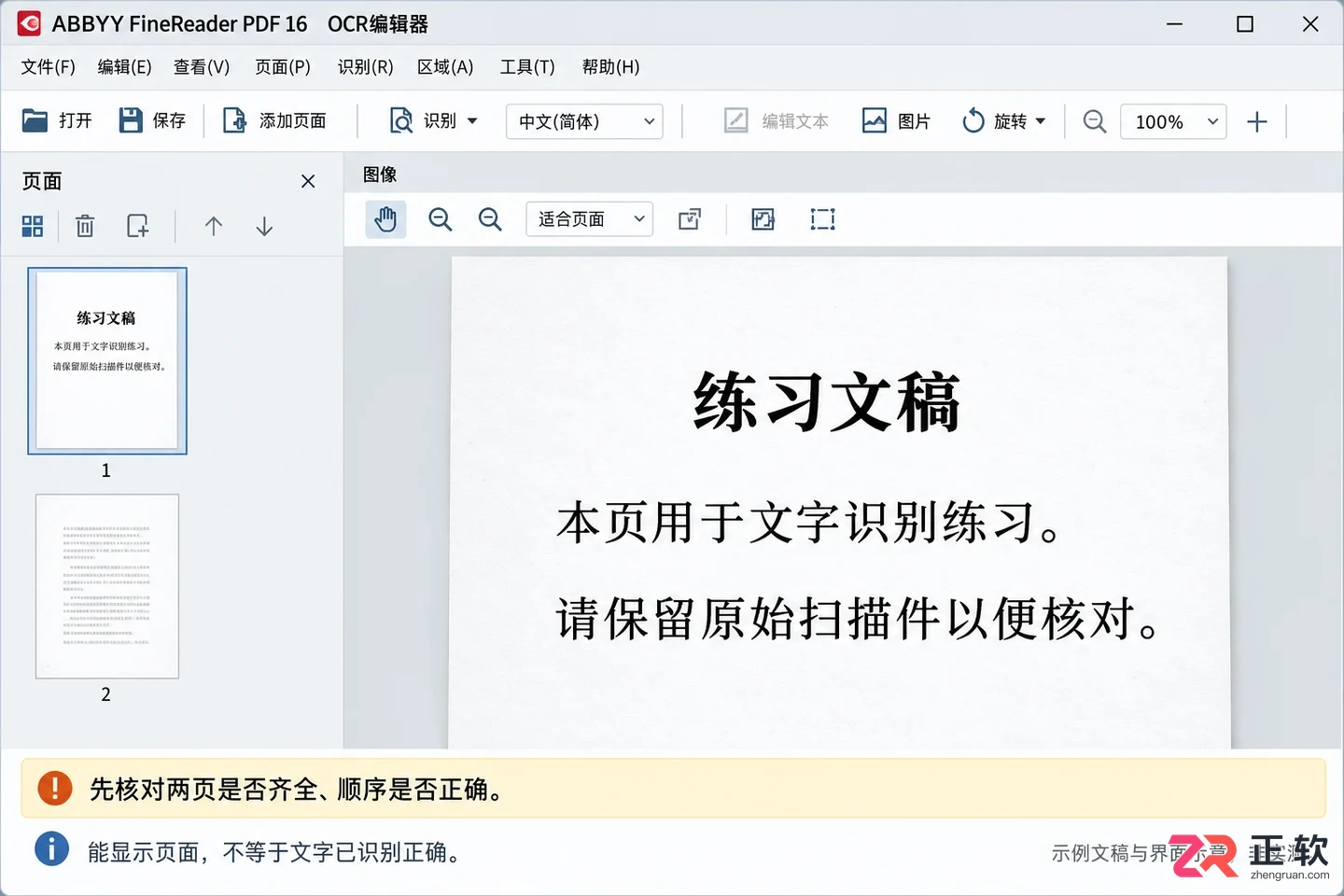Click the orange warning icon
The height and width of the screenshot is (896, 1344).
[x=55, y=788]
